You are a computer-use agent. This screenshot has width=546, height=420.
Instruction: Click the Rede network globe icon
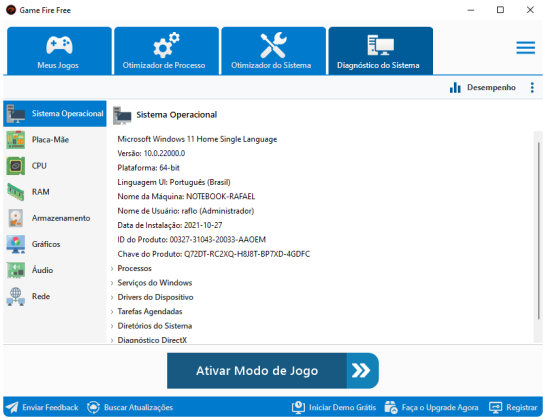(x=16, y=296)
